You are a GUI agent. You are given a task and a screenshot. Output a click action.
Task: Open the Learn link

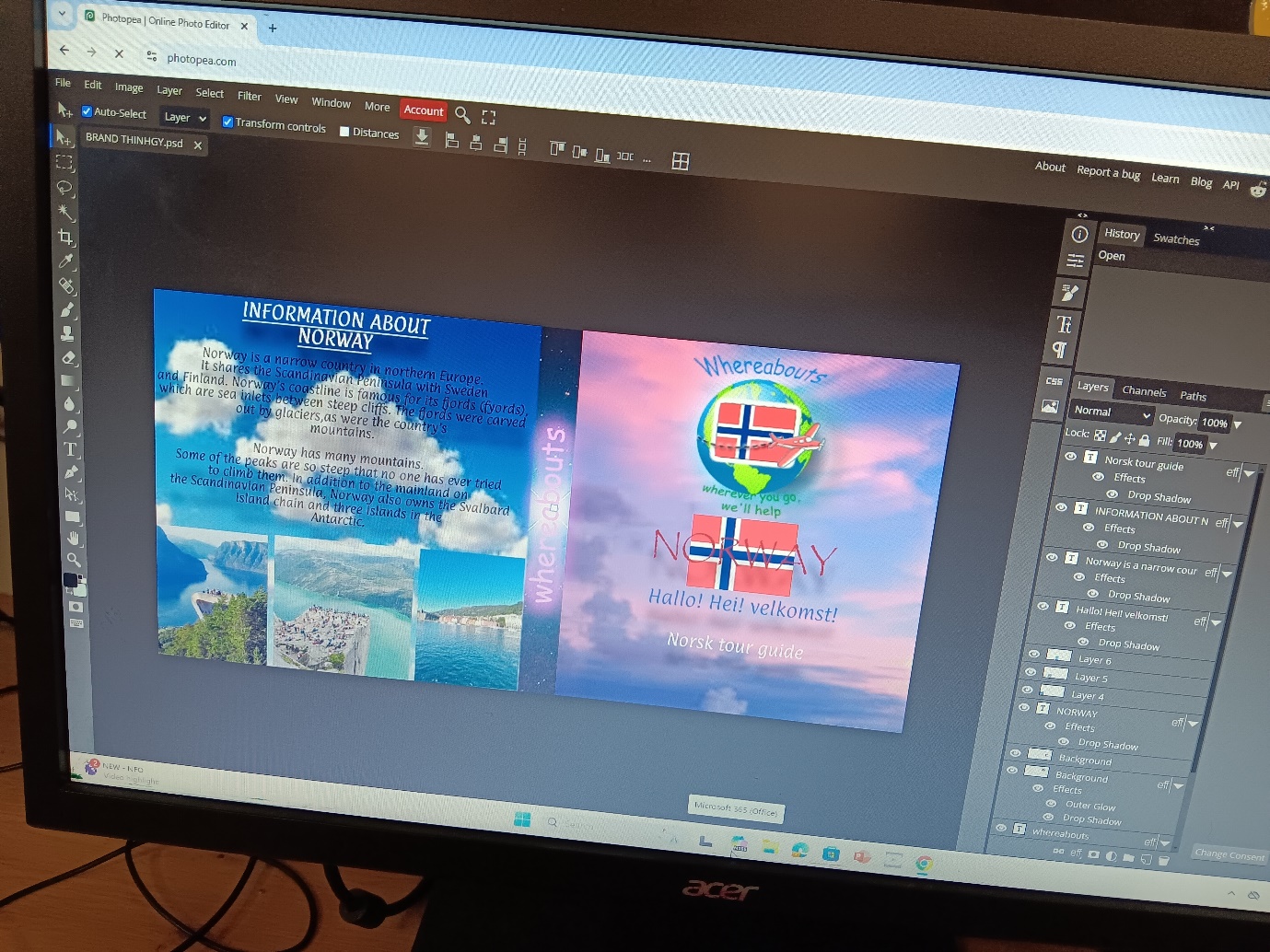(1165, 178)
